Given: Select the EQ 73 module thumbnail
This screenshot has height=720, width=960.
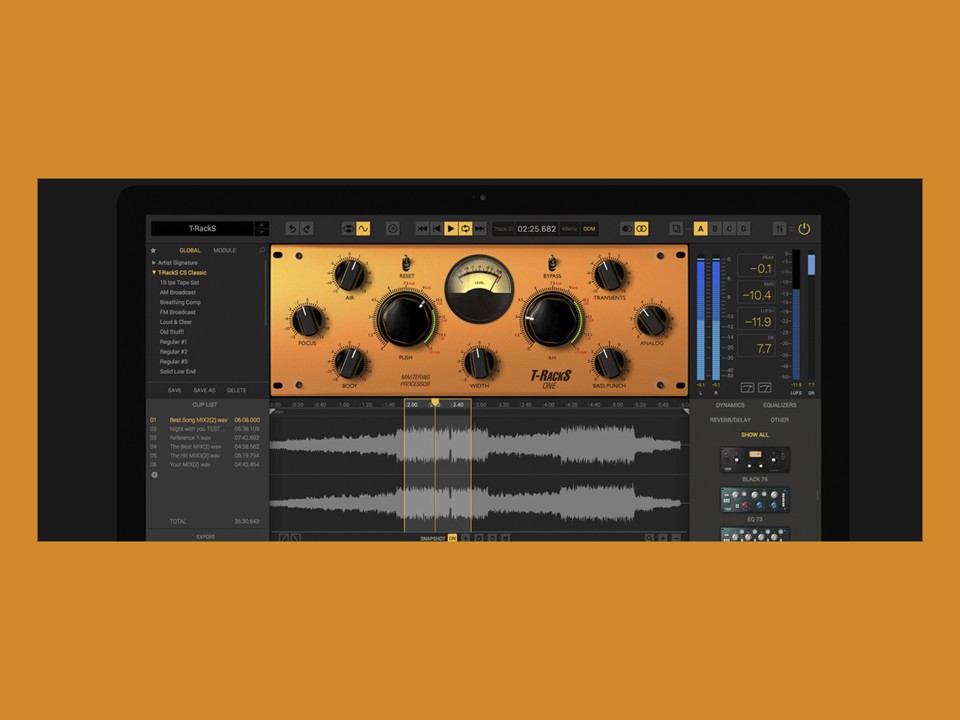Looking at the screenshot, I should (755, 500).
